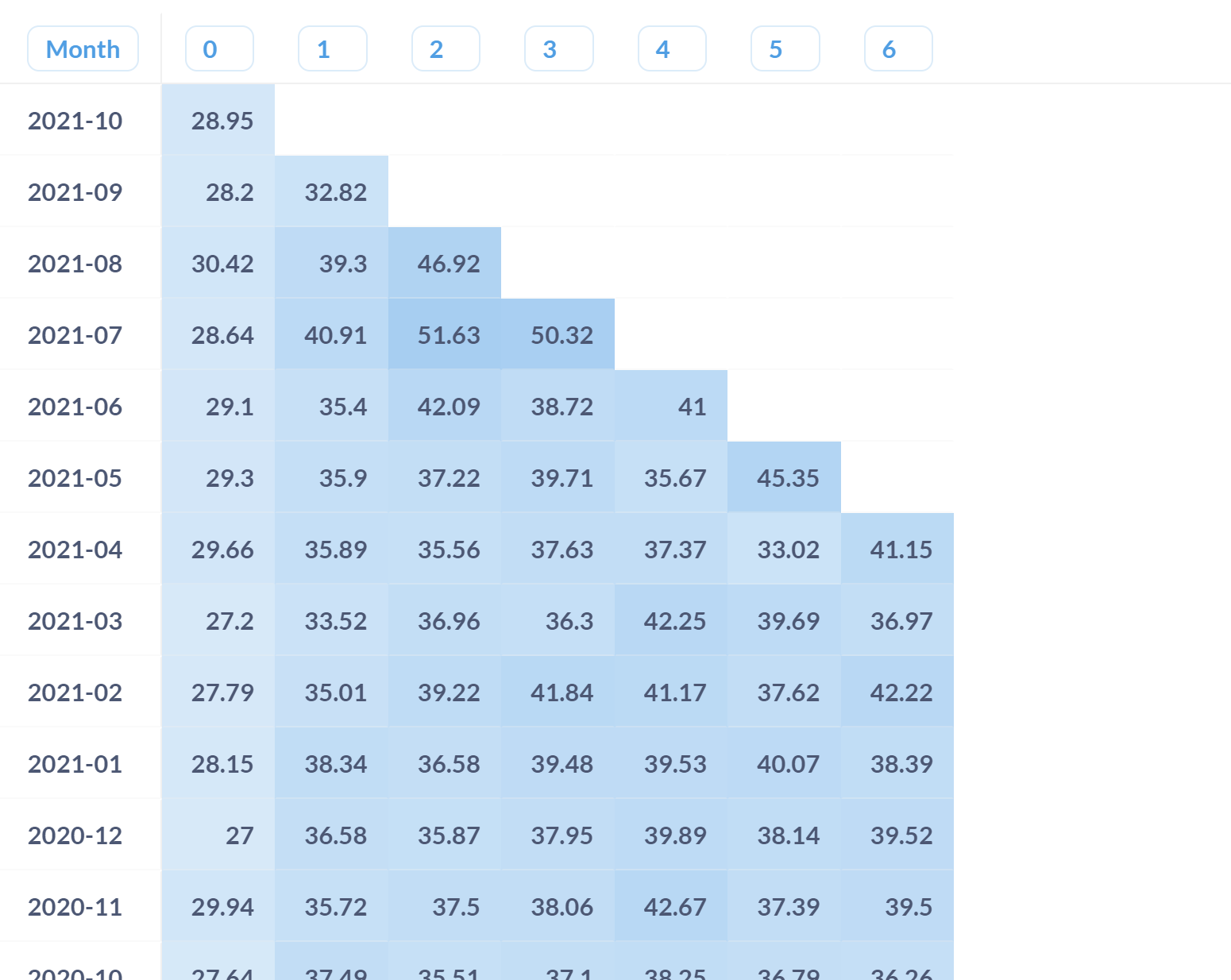This screenshot has height=980, width=1231.
Task: Click the column 3 header button
Action: [558, 49]
